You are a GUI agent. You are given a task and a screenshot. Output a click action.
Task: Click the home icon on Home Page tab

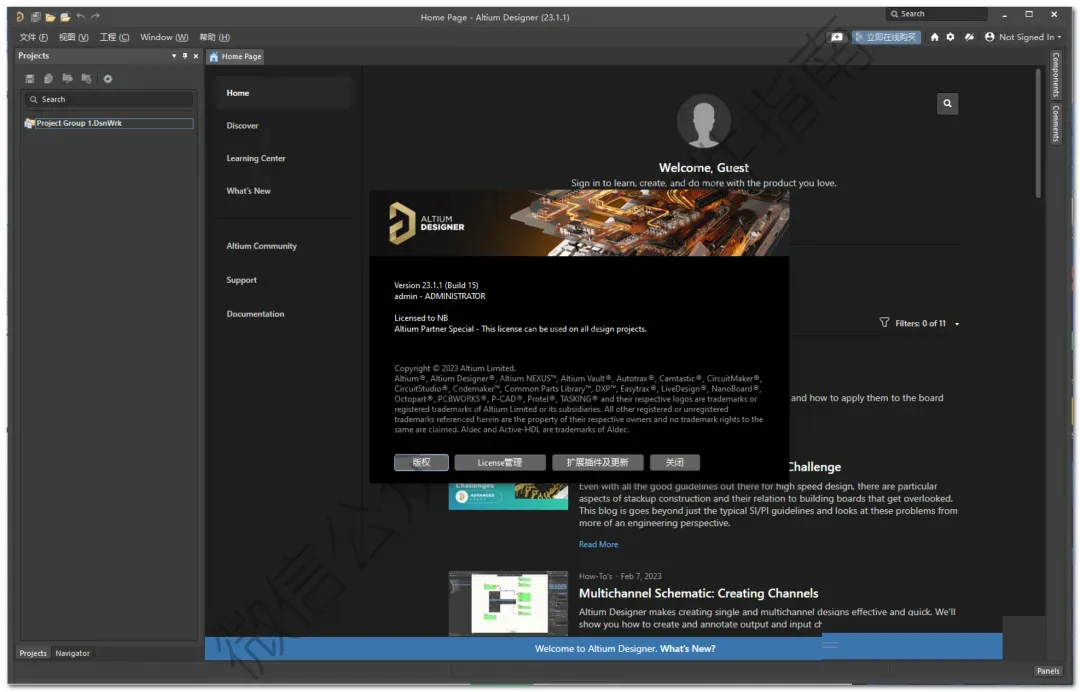click(x=214, y=56)
